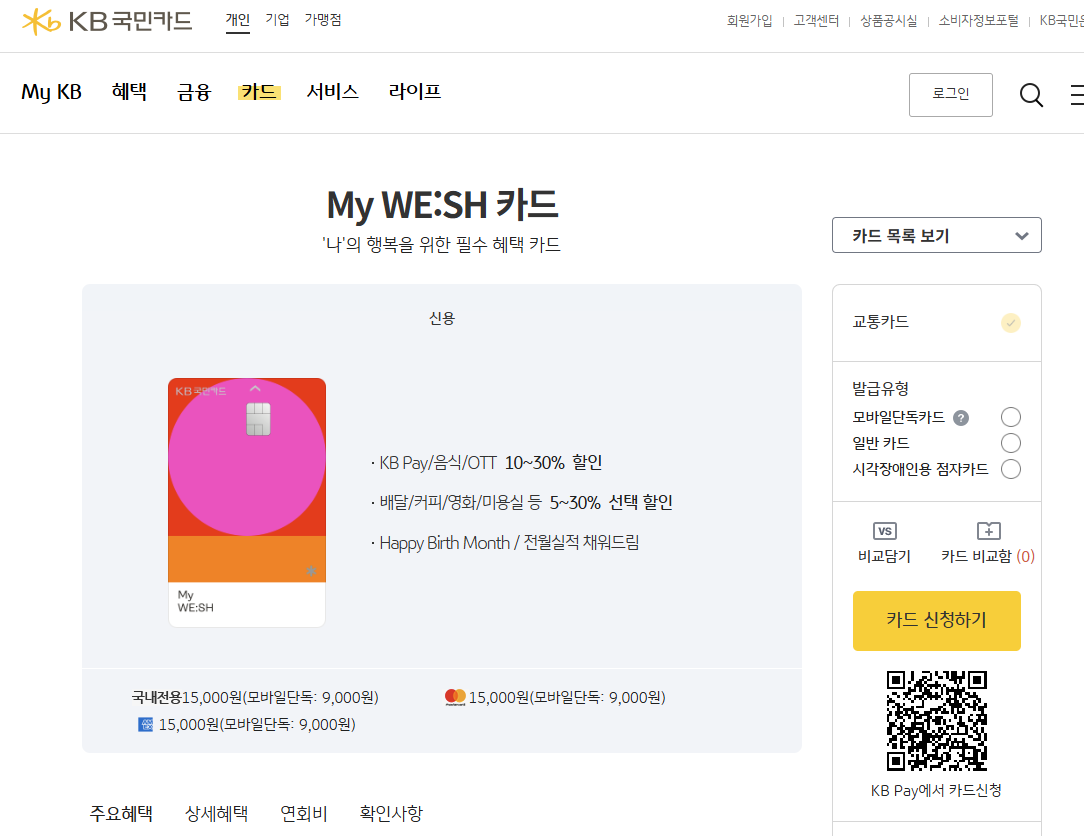This screenshot has height=836, width=1084.
Task: Select 시각장애인용 점자카드 radio button
Action: (1011, 470)
